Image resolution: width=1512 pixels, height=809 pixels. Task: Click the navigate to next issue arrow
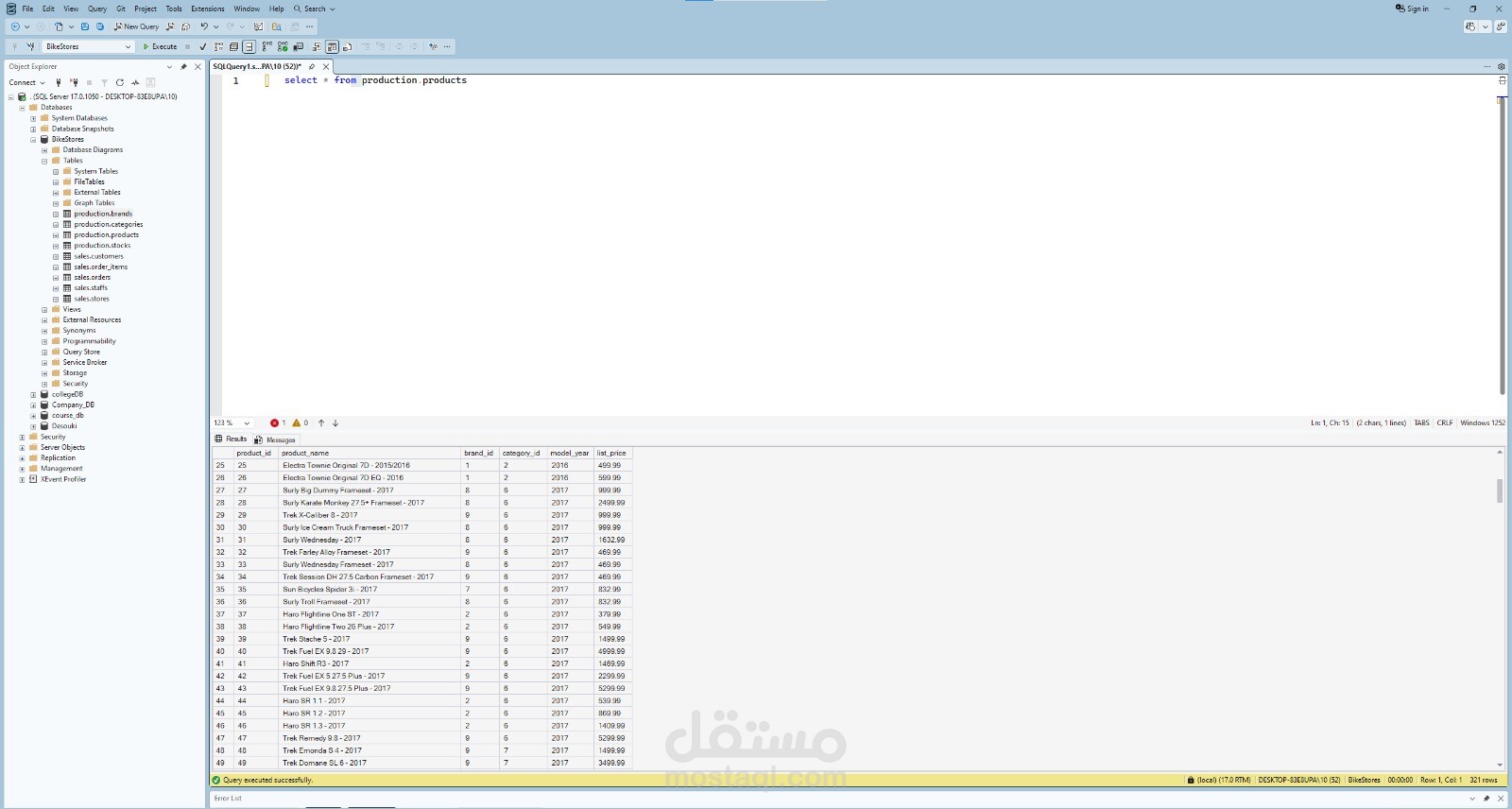pos(335,423)
